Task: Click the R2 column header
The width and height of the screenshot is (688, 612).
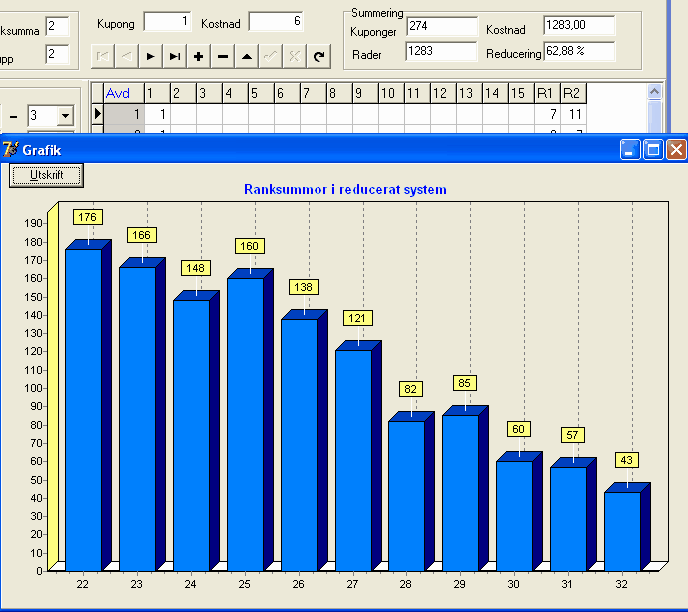Action: (x=573, y=93)
